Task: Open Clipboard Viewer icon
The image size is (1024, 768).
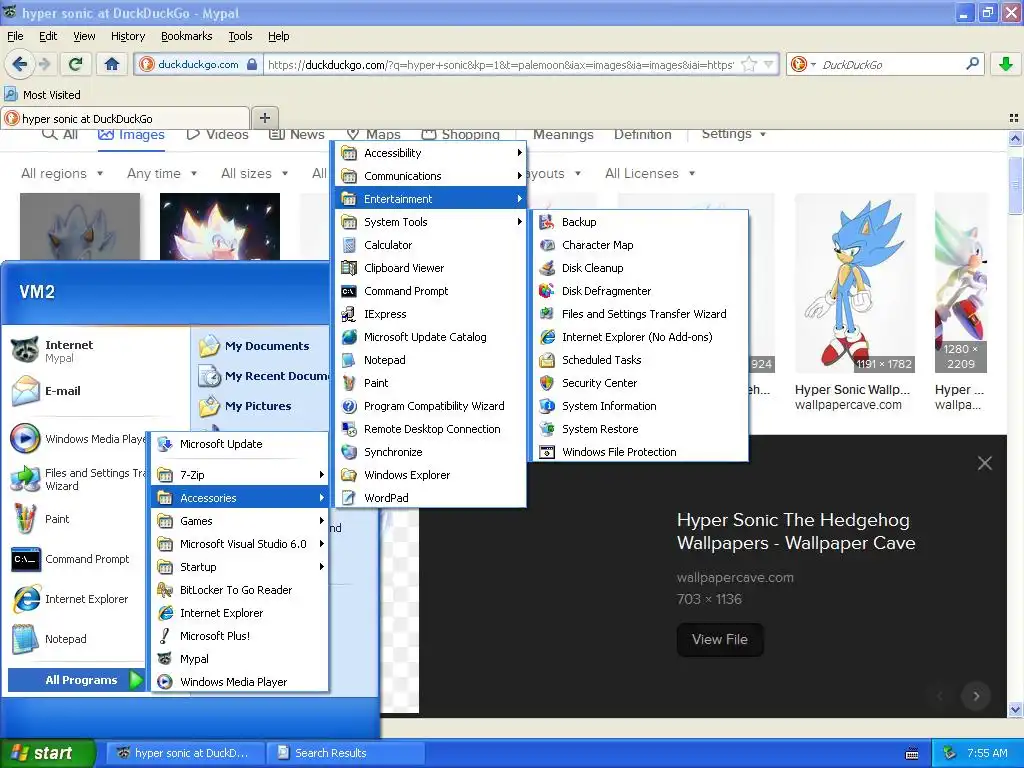Action: (x=349, y=268)
